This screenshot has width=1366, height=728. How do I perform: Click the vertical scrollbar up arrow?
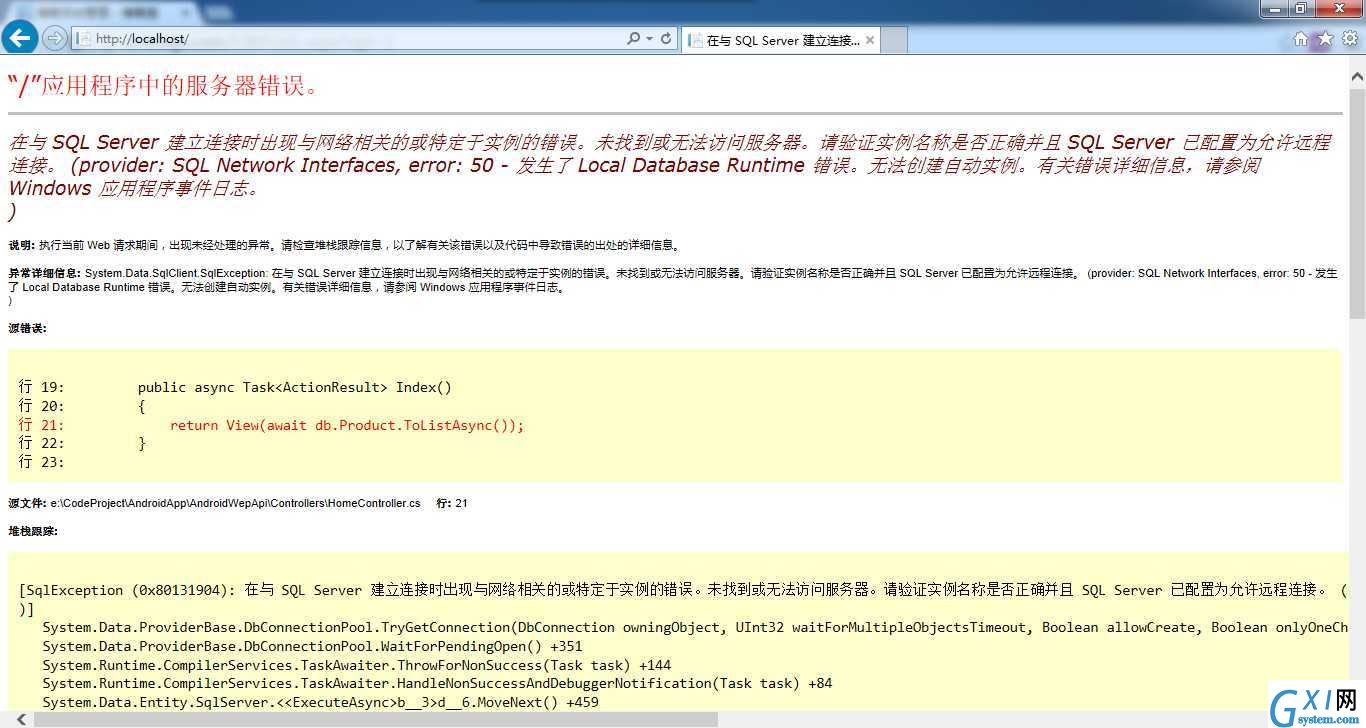click(1357, 75)
